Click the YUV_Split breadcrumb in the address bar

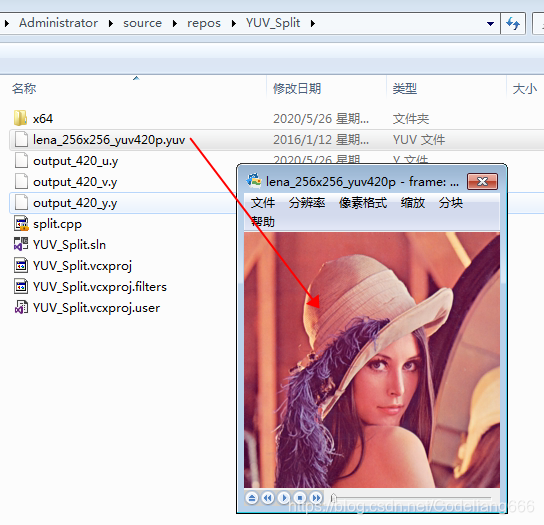coord(273,23)
